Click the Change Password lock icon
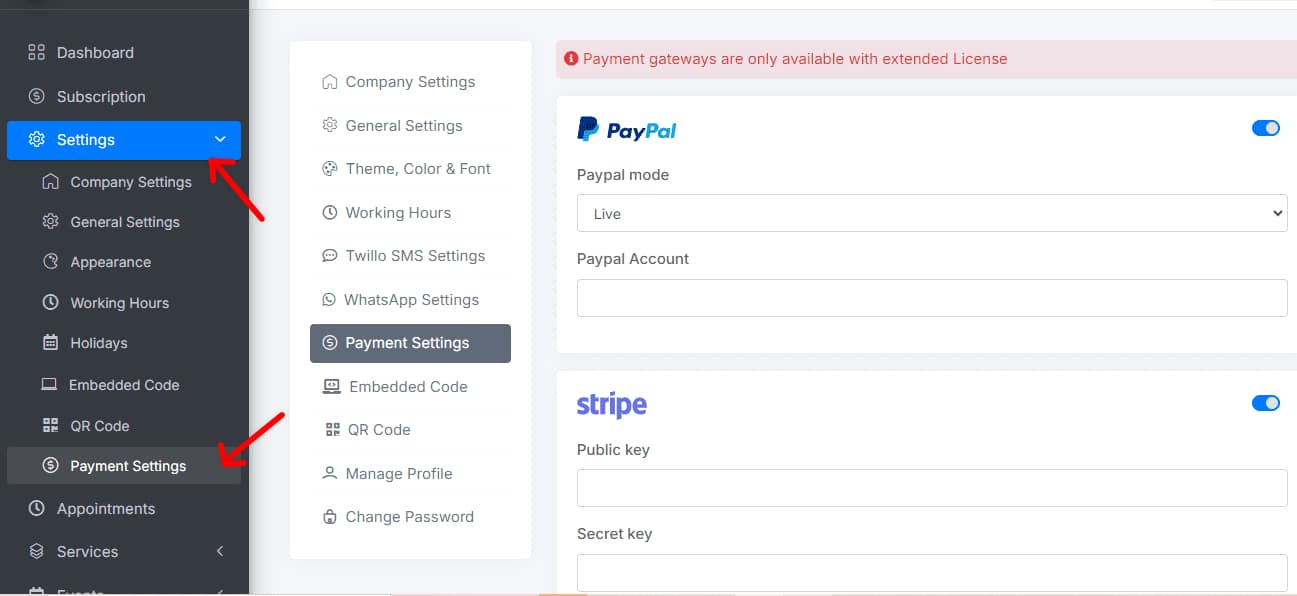 329,517
